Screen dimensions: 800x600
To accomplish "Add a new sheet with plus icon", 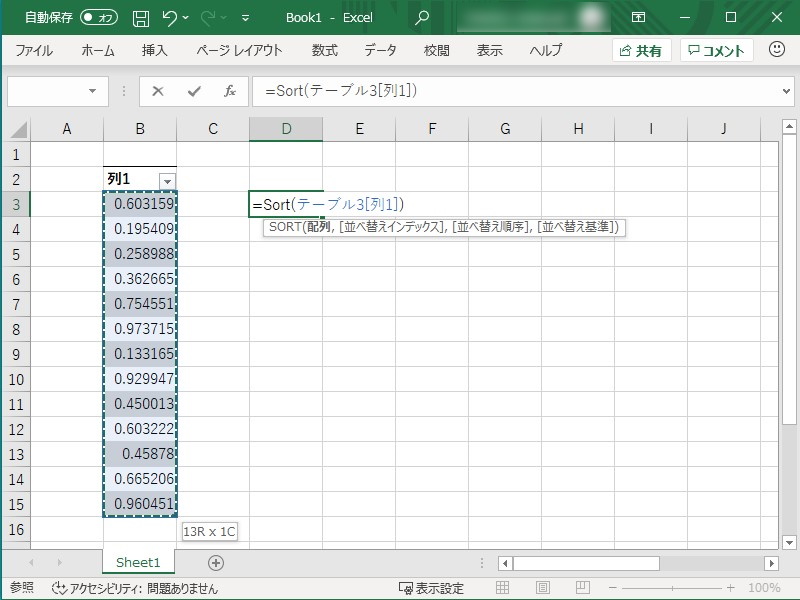I will pos(216,563).
